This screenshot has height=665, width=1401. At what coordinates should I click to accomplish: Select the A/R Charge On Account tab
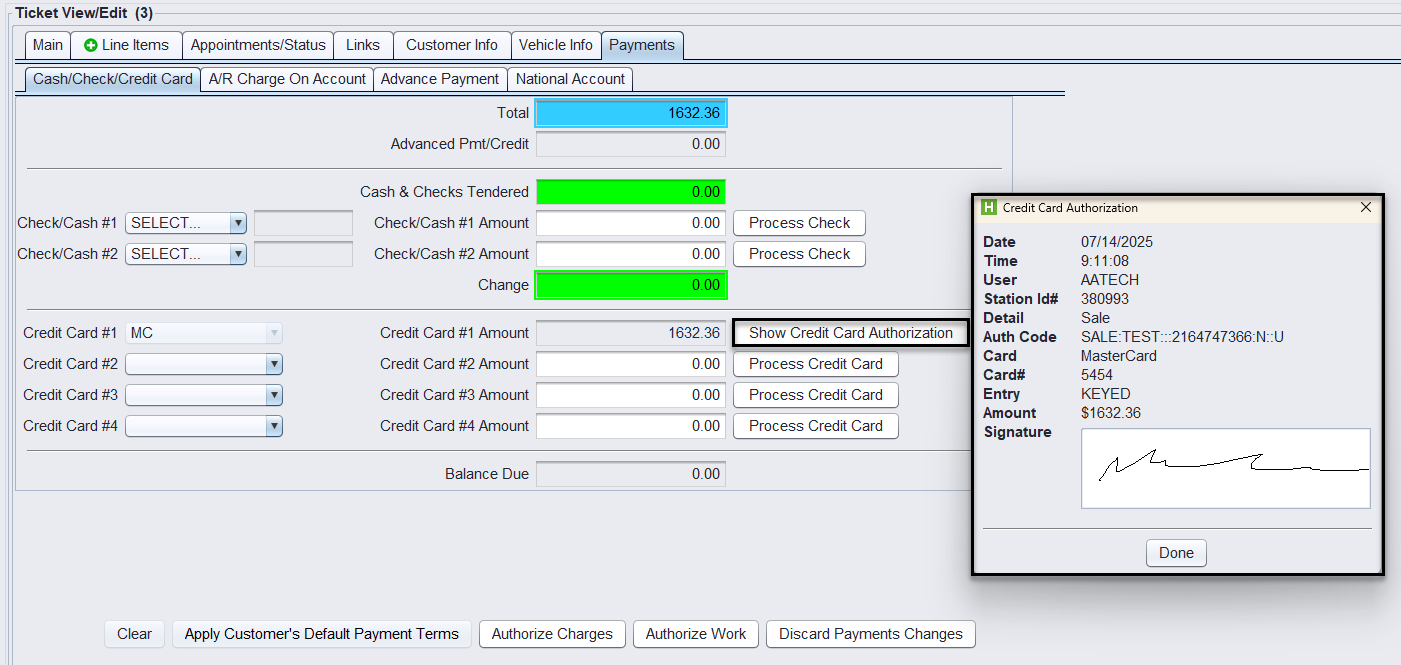pos(287,79)
